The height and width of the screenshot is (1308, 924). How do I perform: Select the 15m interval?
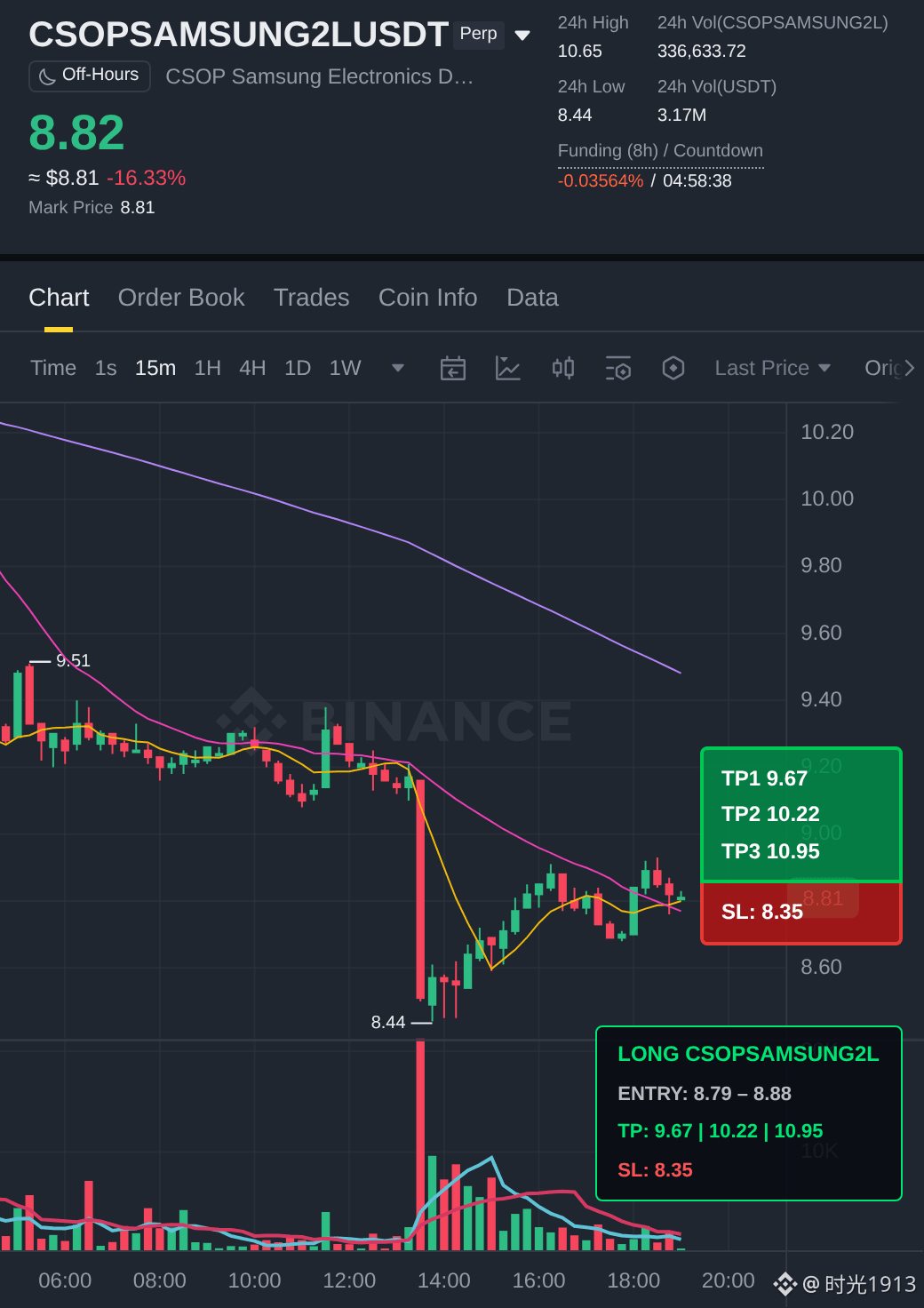[155, 368]
